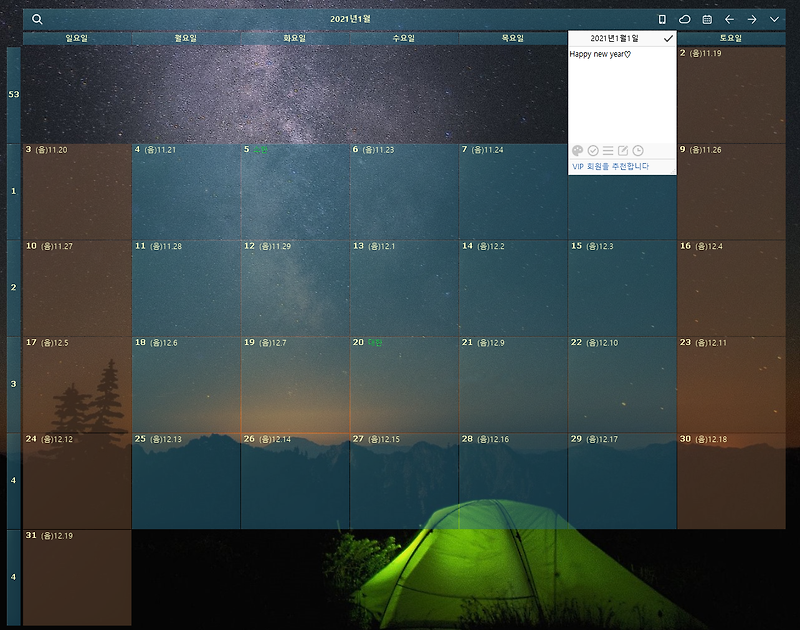Open the color palette in note editor
The width and height of the screenshot is (800, 630).
tap(578, 150)
